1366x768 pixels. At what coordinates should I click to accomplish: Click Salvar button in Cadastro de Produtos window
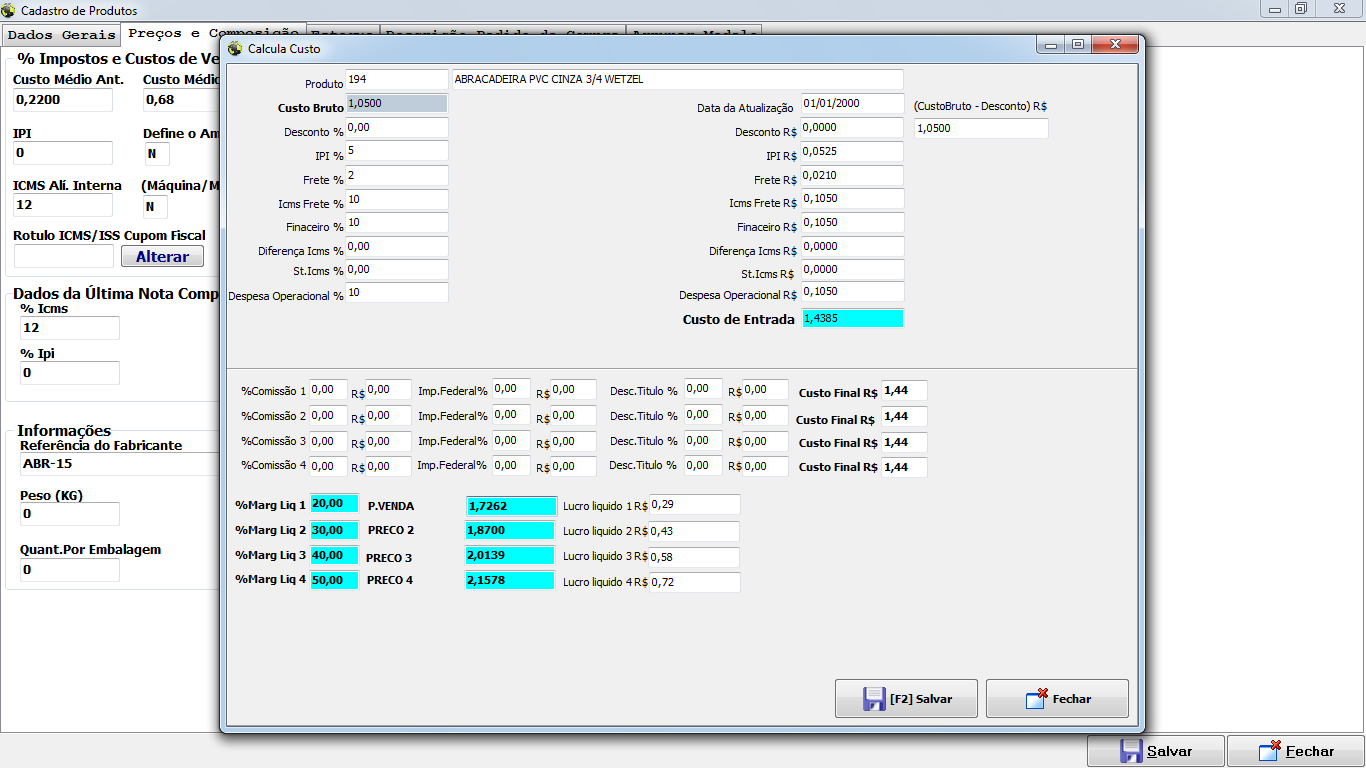coord(1155,751)
